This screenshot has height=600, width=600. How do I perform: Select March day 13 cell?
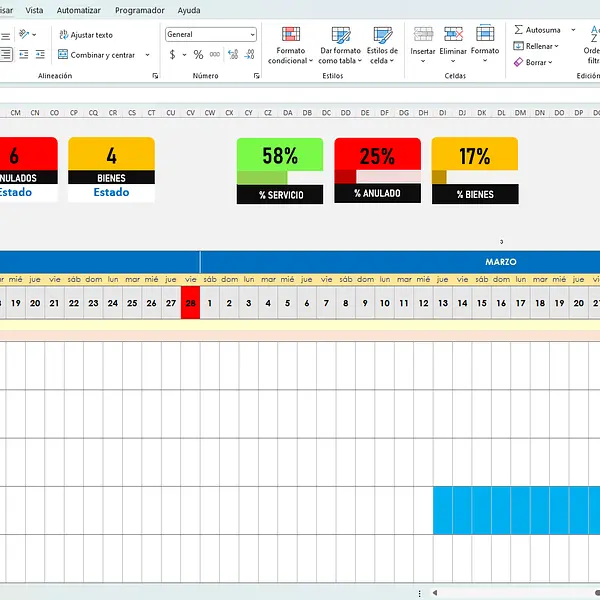tap(443, 303)
